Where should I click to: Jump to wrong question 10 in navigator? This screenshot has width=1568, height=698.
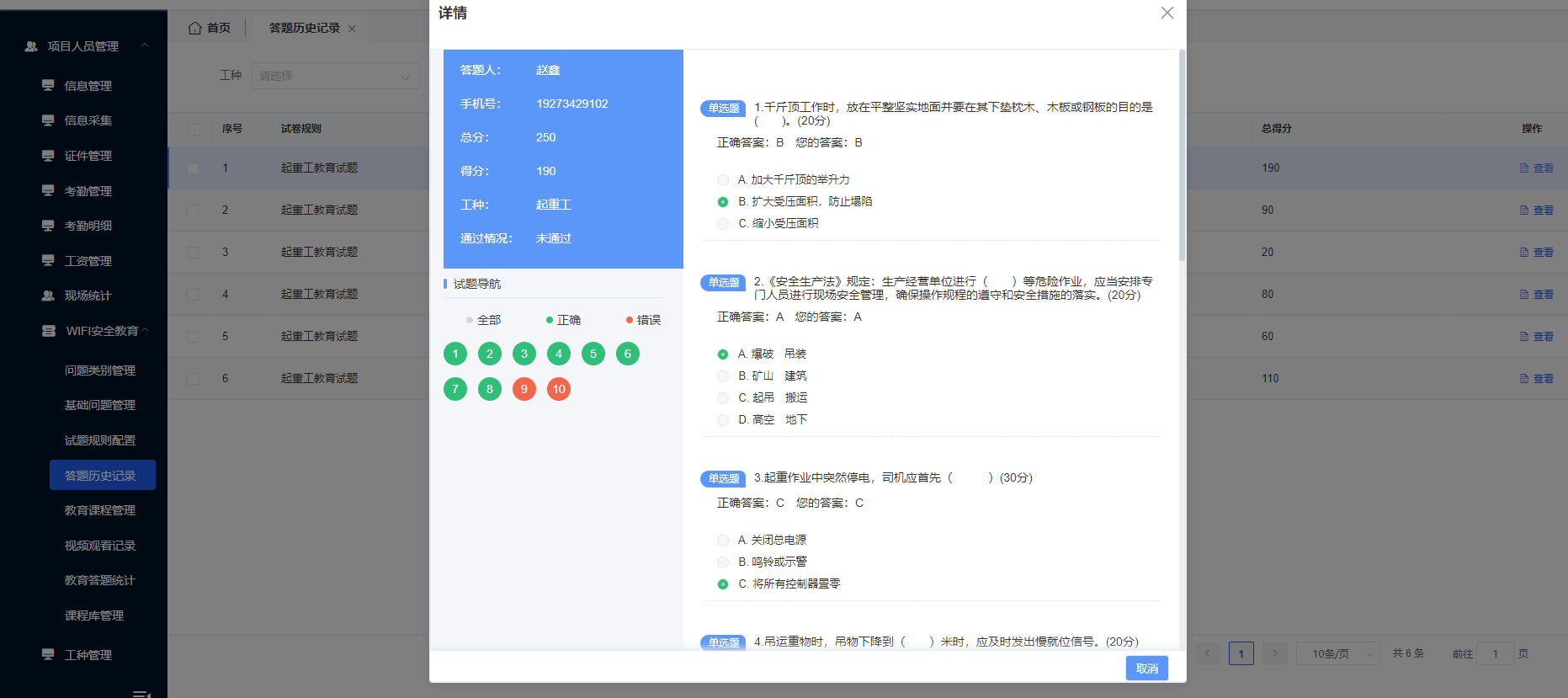point(559,389)
